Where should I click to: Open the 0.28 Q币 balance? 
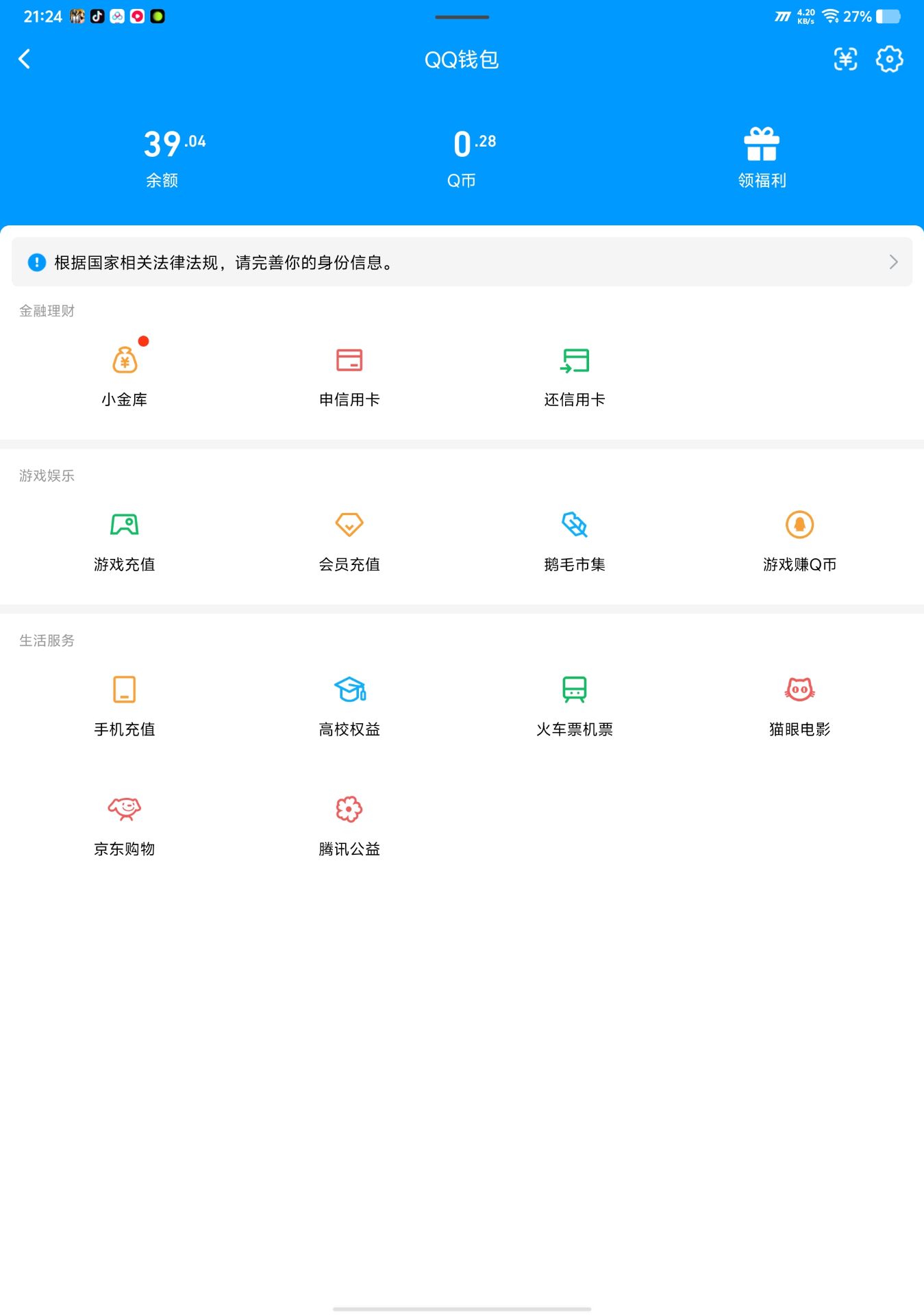tap(474, 158)
